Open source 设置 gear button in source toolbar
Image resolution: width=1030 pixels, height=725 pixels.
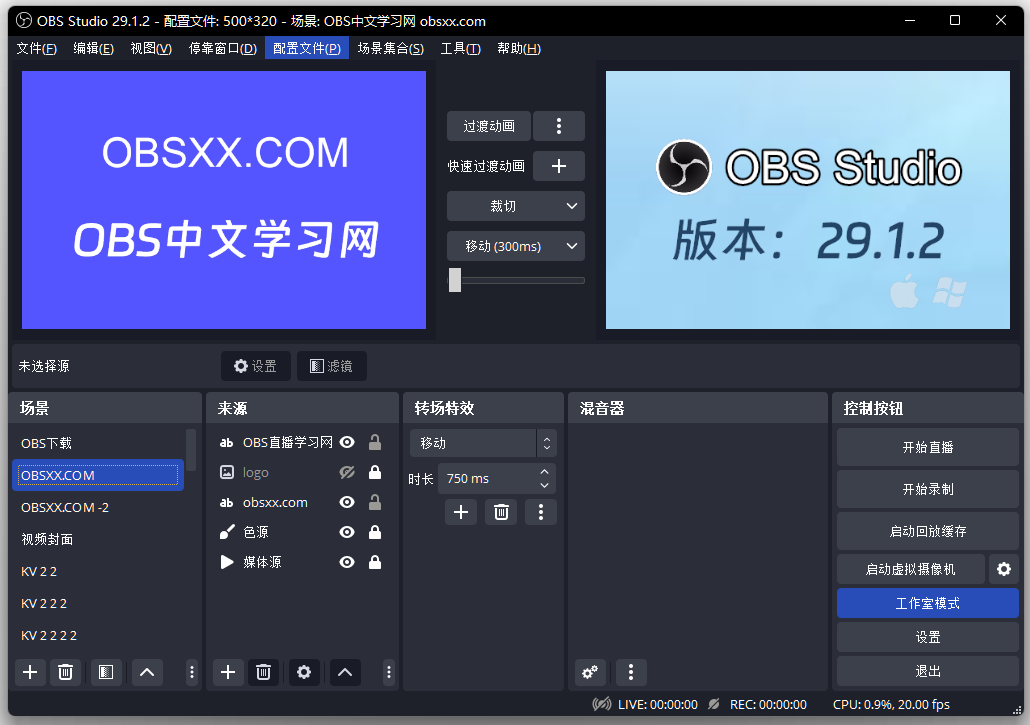click(256, 366)
